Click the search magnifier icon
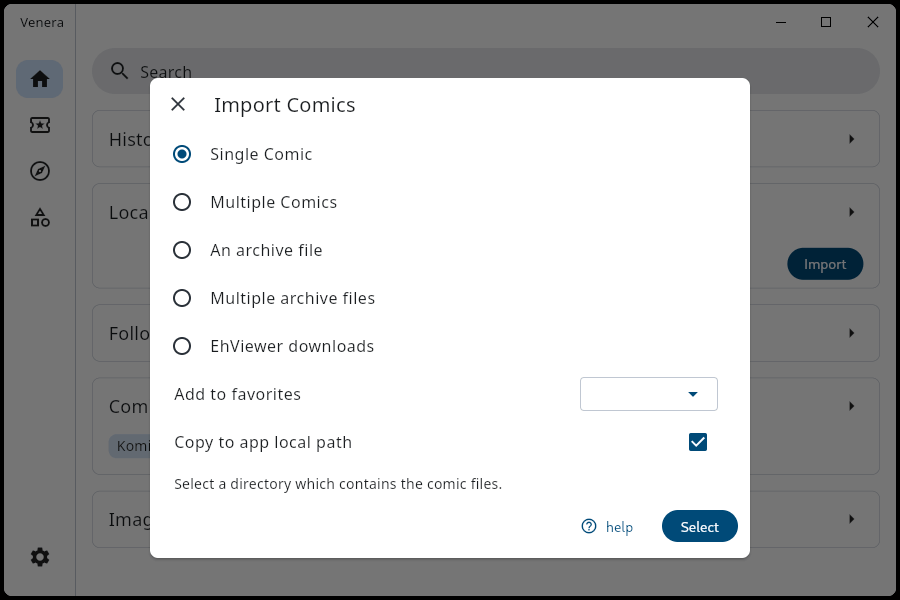Image resolution: width=900 pixels, height=600 pixels. point(120,71)
